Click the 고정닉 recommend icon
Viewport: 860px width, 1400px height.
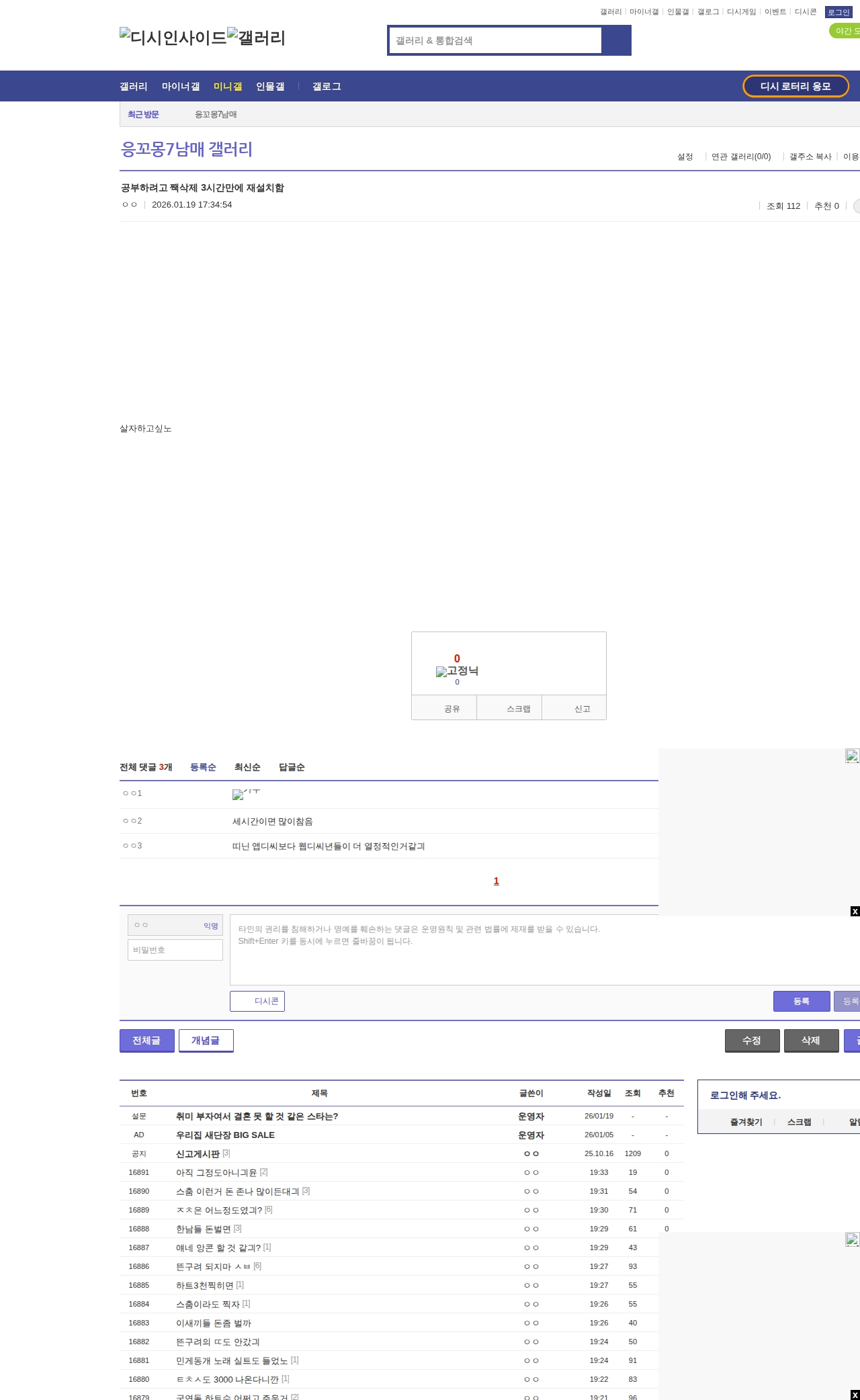(457, 671)
